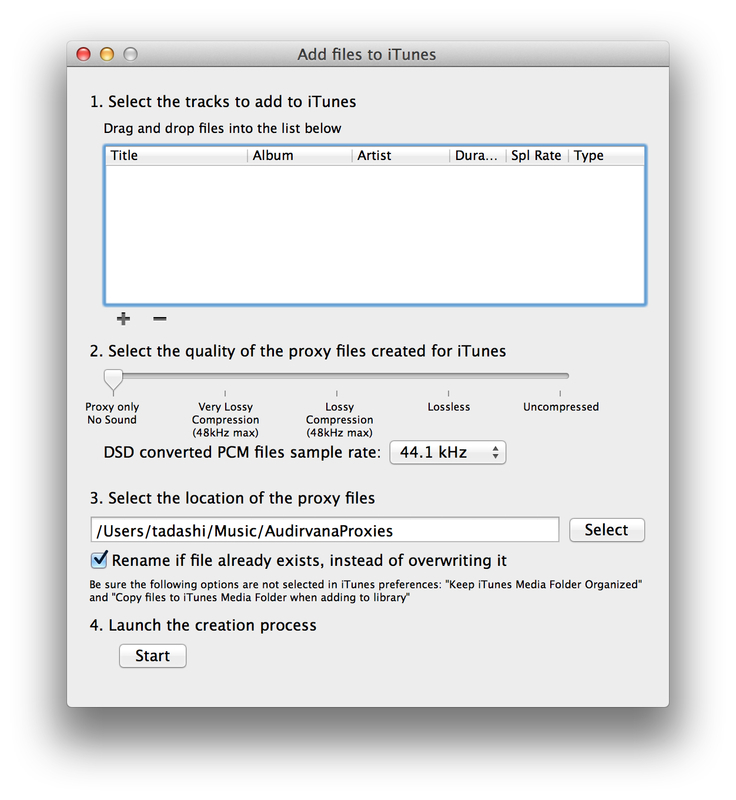This screenshot has width=736, height=800.
Task: Click the plus icon to add tracks
Action: tap(123, 319)
